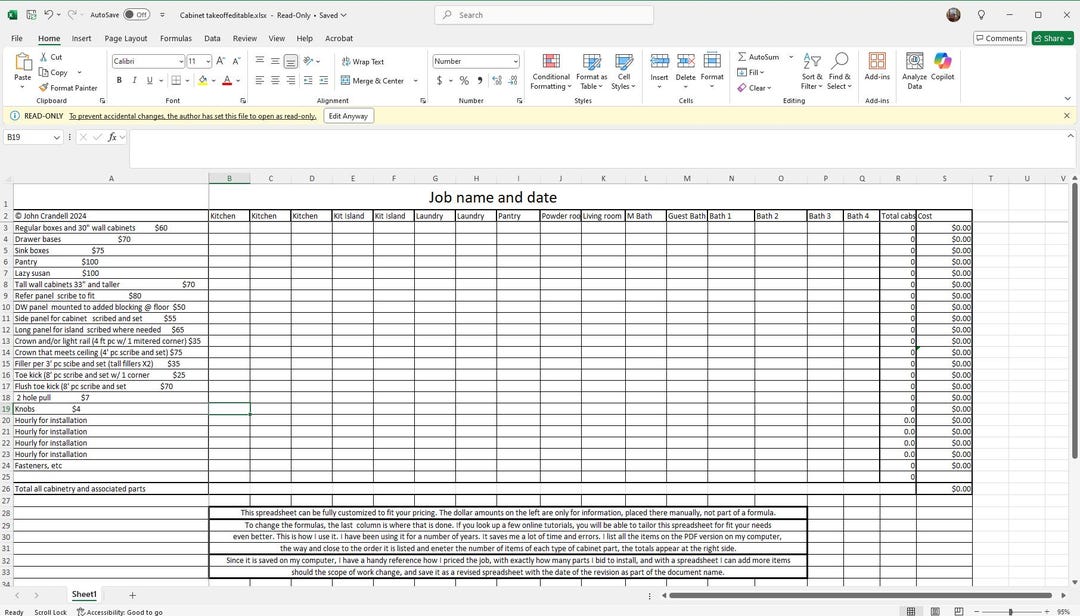Expand the Name Box dropdown

pos(56,137)
